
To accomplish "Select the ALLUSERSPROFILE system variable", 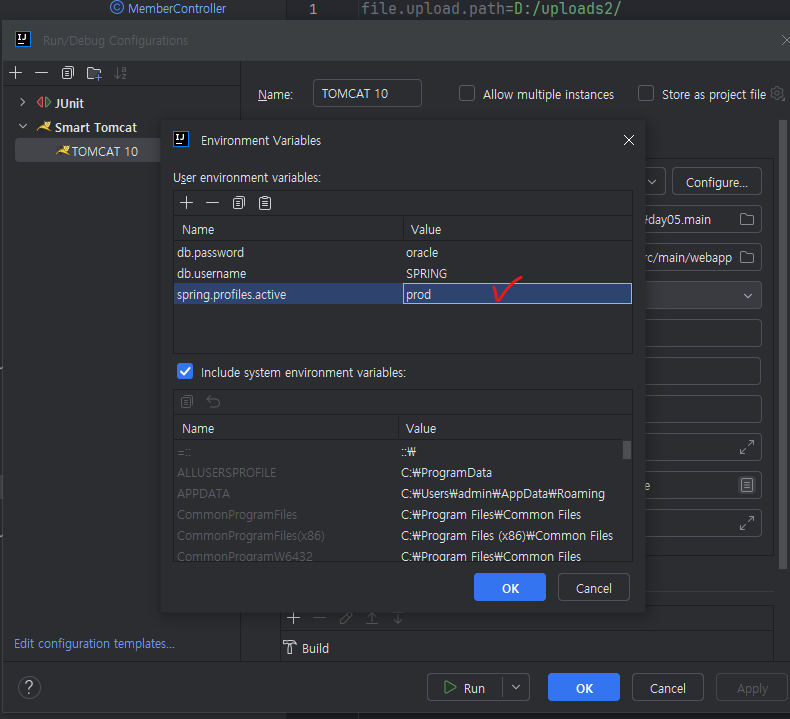I will pos(227,473).
